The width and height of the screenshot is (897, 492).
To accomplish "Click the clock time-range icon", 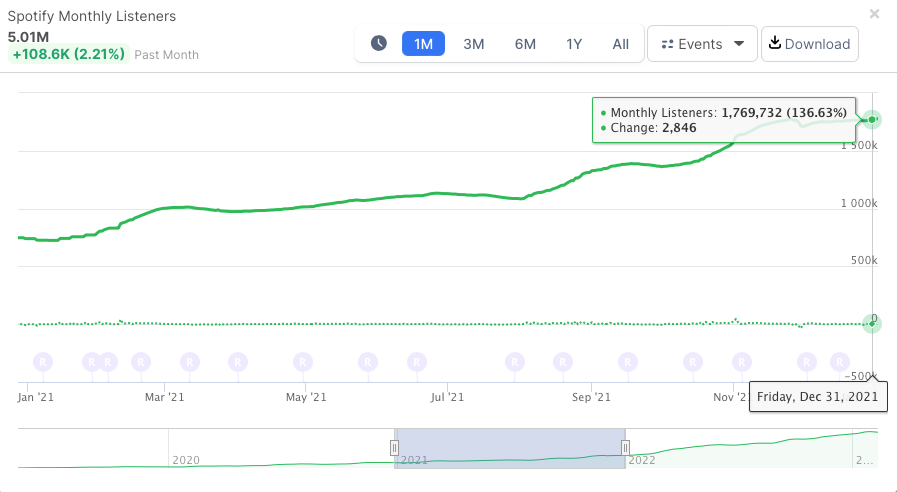I will pyautogui.click(x=379, y=43).
